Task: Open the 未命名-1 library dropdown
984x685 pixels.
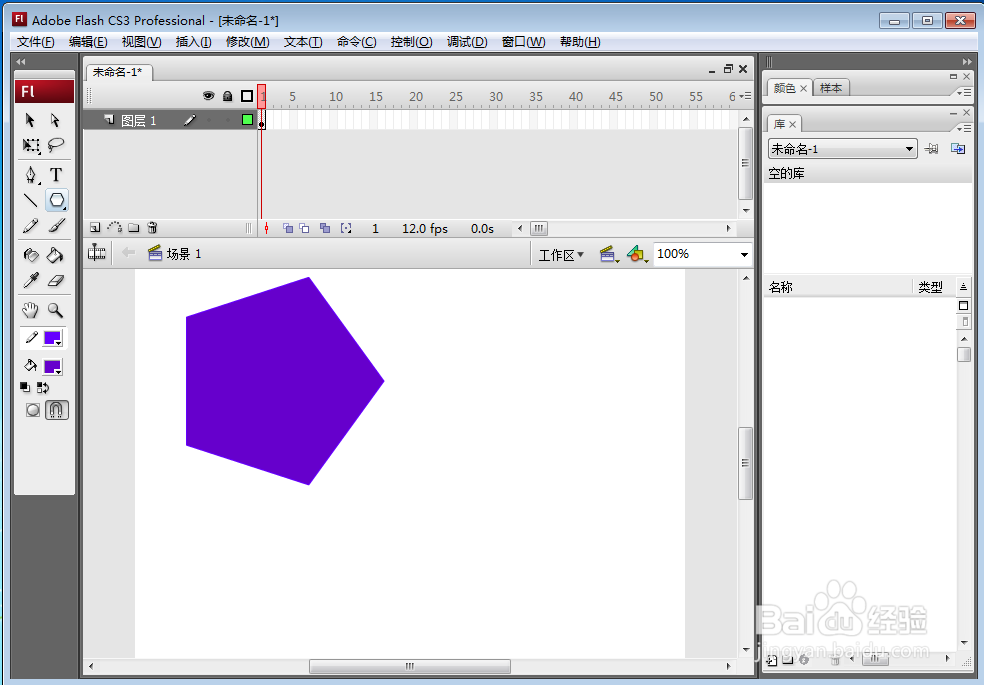Action: coord(842,149)
